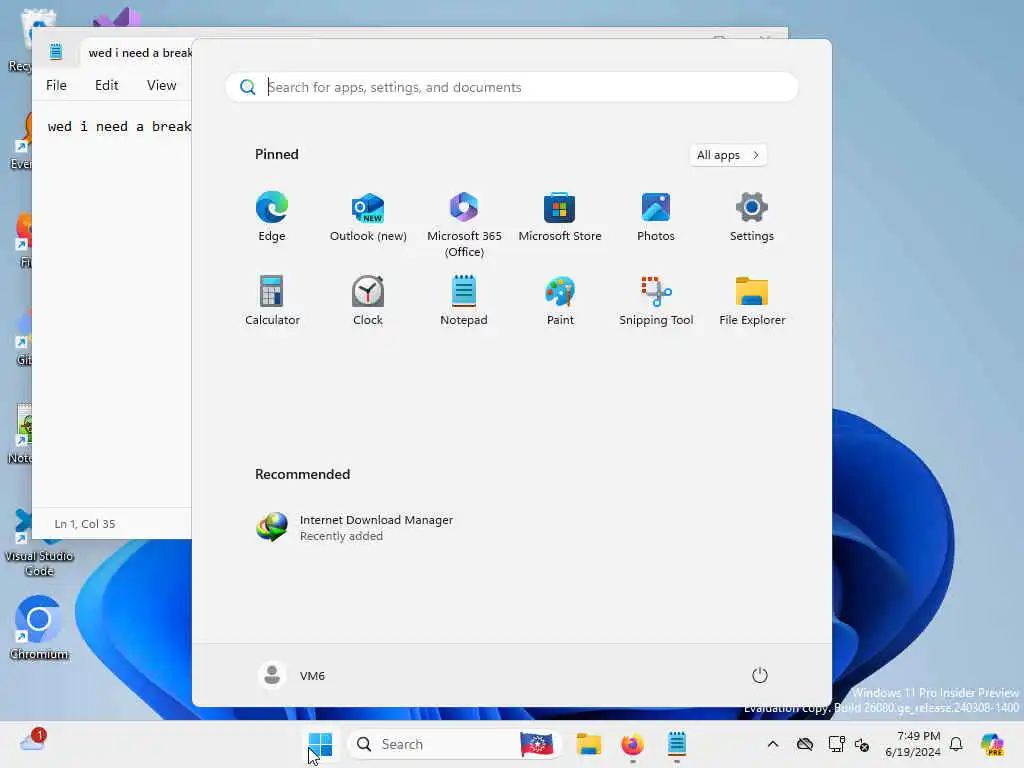Show hidden system tray icons
The width and height of the screenshot is (1024, 768).
[773, 744]
